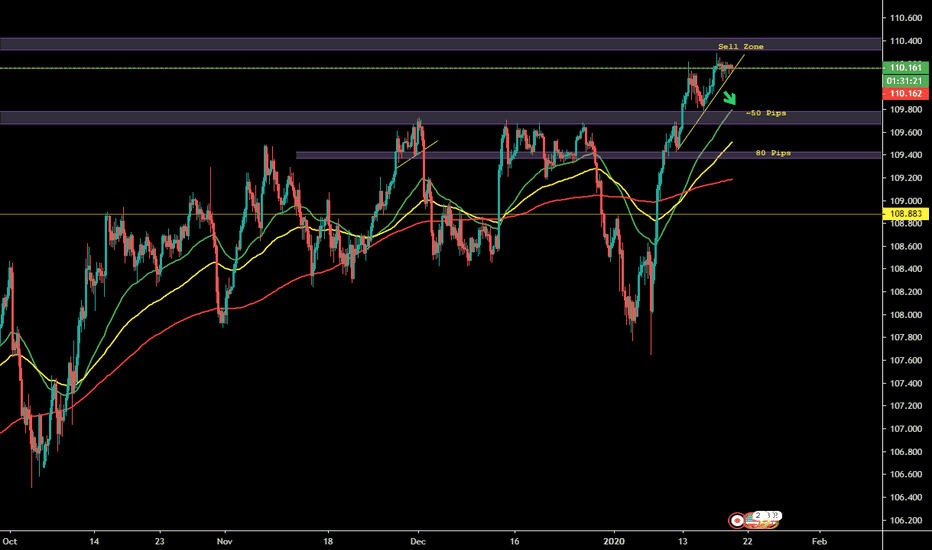Click the green down arrow drawing
Image resolution: width=932 pixels, height=550 pixels.
[x=731, y=98]
